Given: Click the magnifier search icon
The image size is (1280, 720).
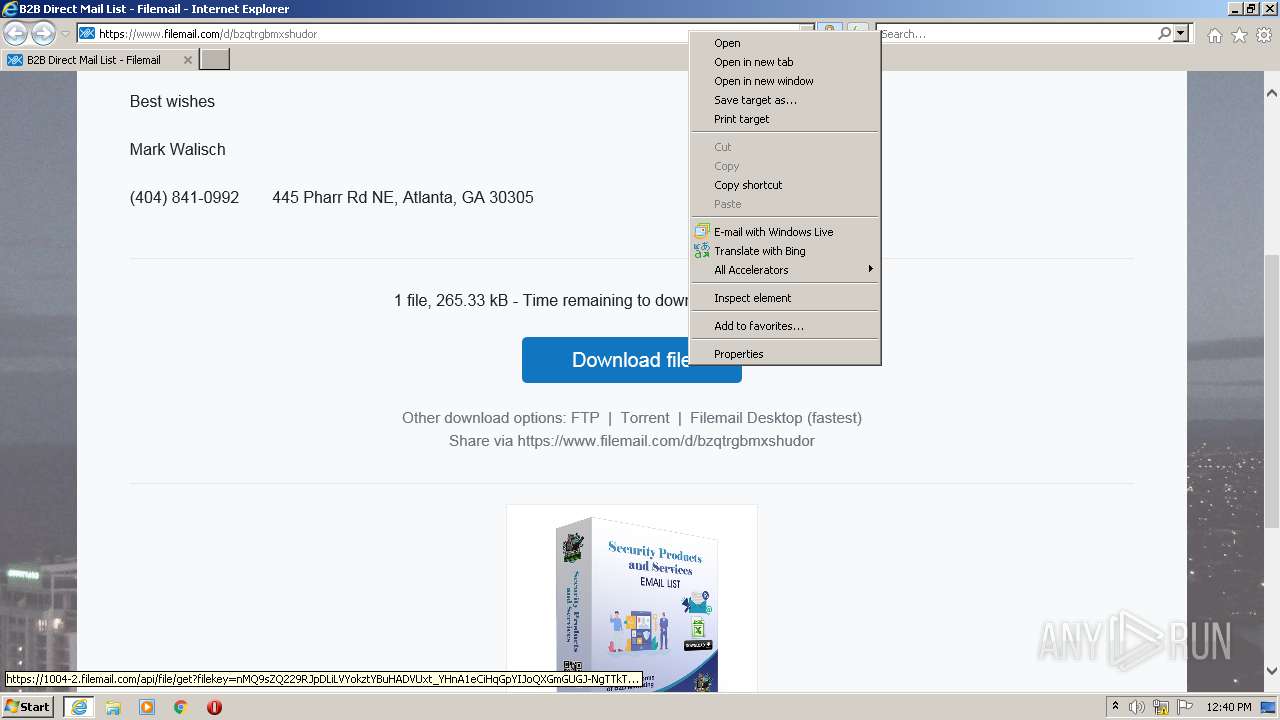Looking at the screenshot, I should (x=1164, y=34).
